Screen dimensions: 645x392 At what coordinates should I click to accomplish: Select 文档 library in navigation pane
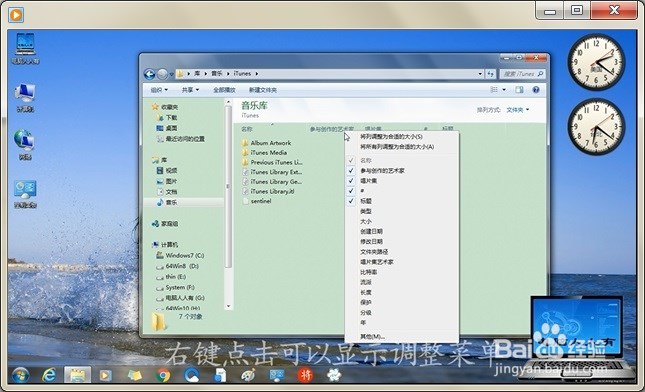click(167, 192)
